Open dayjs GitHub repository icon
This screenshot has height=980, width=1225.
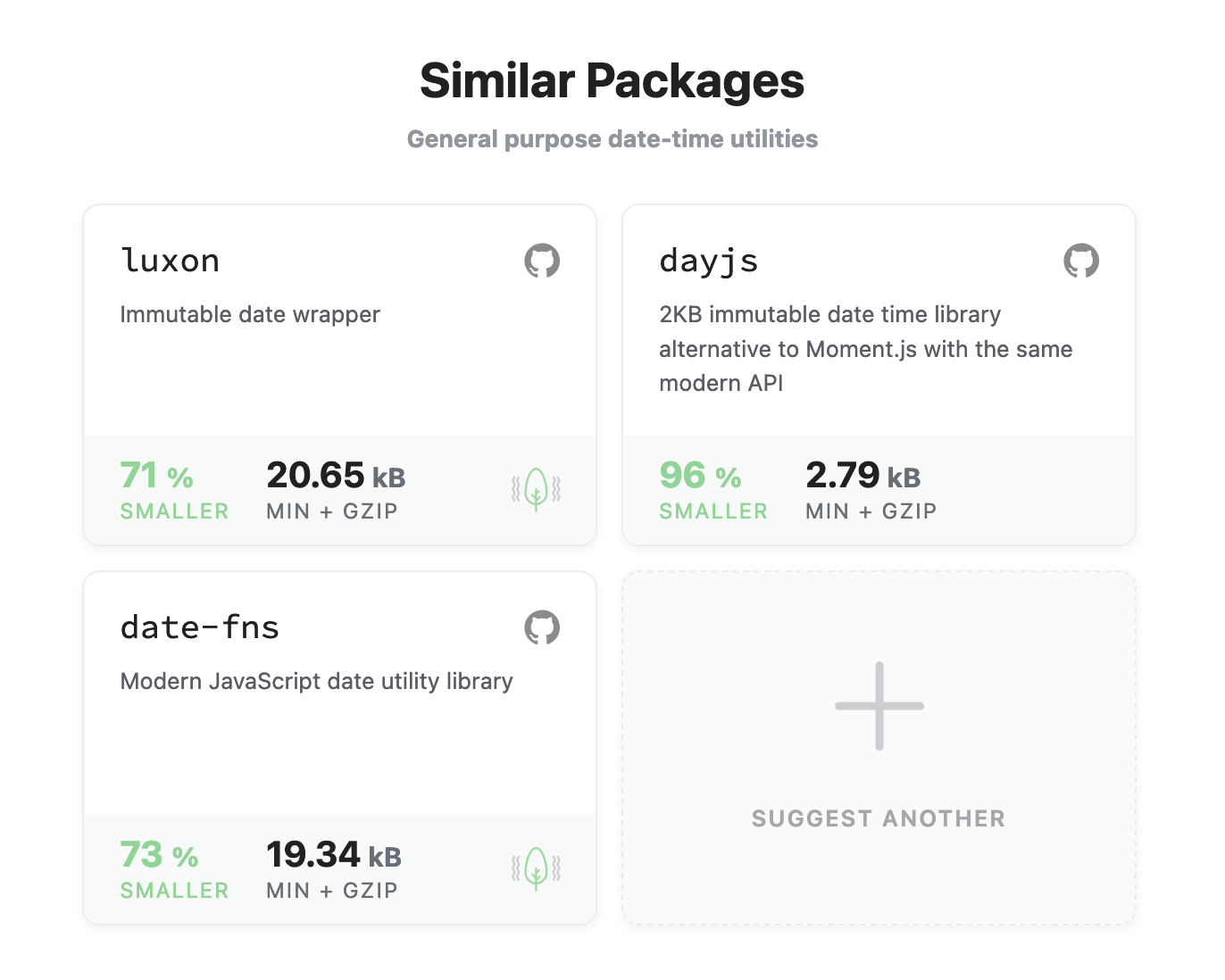pyautogui.click(x=1080, y=261)
